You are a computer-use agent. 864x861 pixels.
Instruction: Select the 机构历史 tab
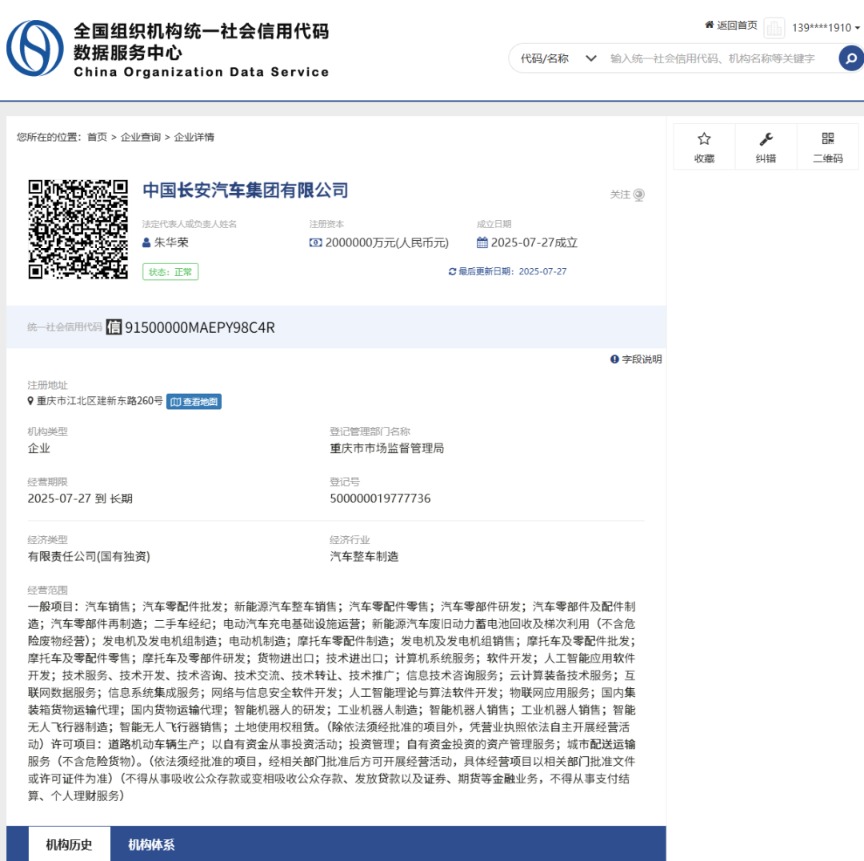[x=69, y=844]
